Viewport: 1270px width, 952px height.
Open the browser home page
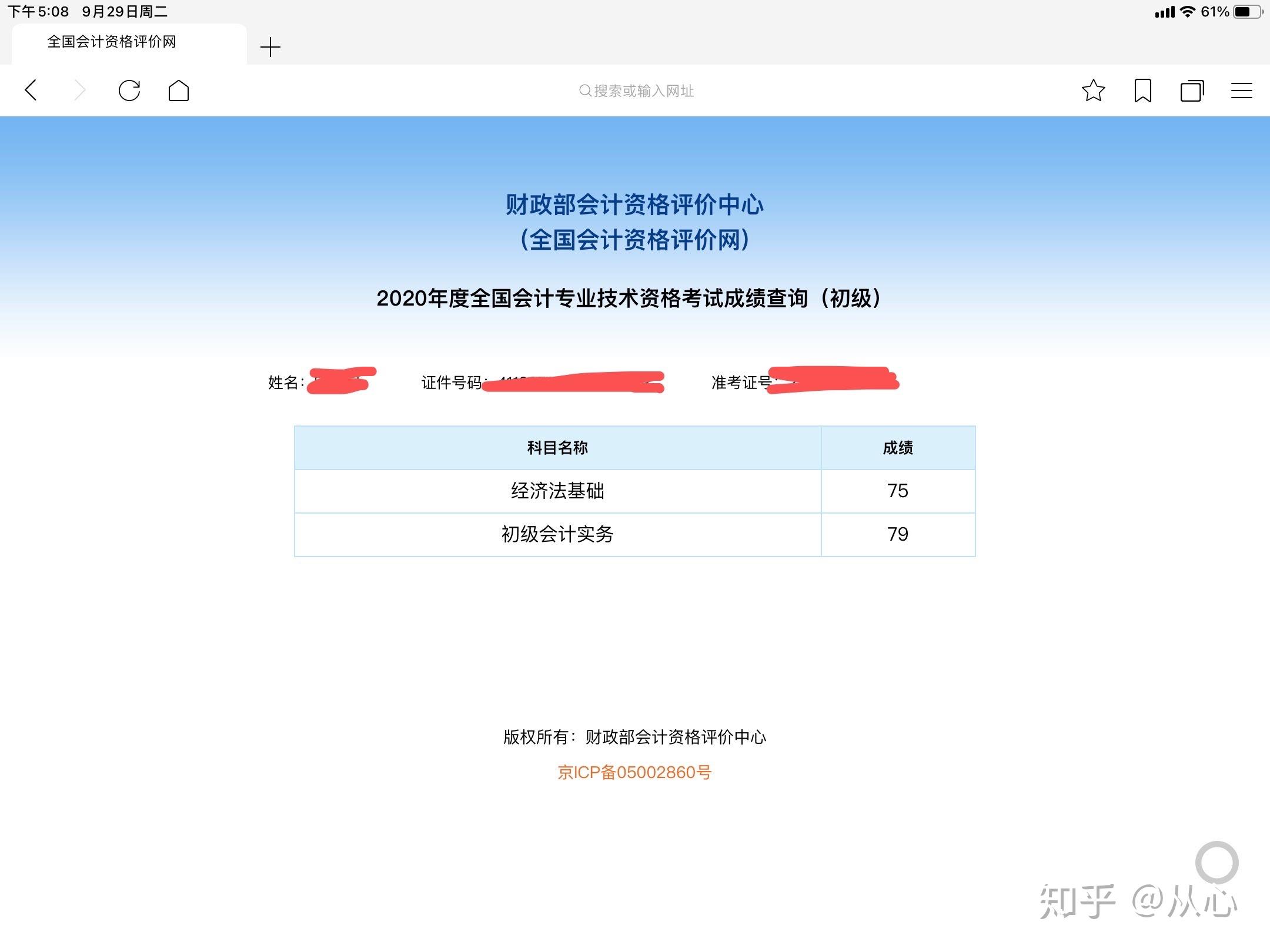tap(179, 90)
